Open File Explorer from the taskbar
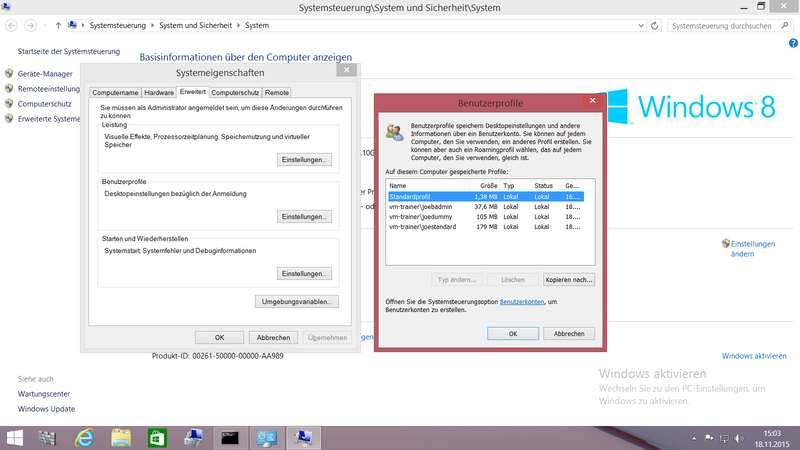The height and width of the screenshot is (450, 800). (x=121, y=438)
